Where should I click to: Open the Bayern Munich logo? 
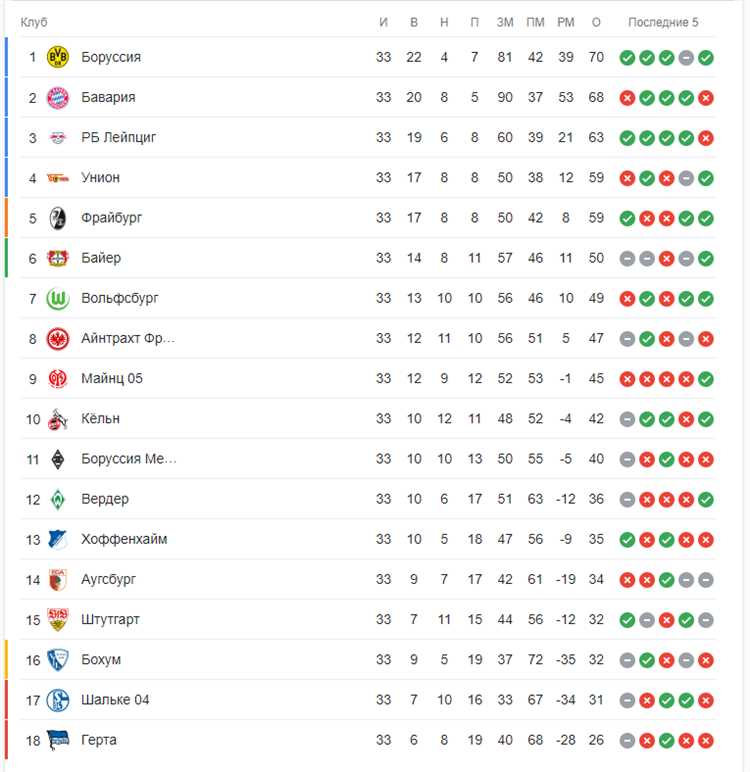[x=58, y=97]
